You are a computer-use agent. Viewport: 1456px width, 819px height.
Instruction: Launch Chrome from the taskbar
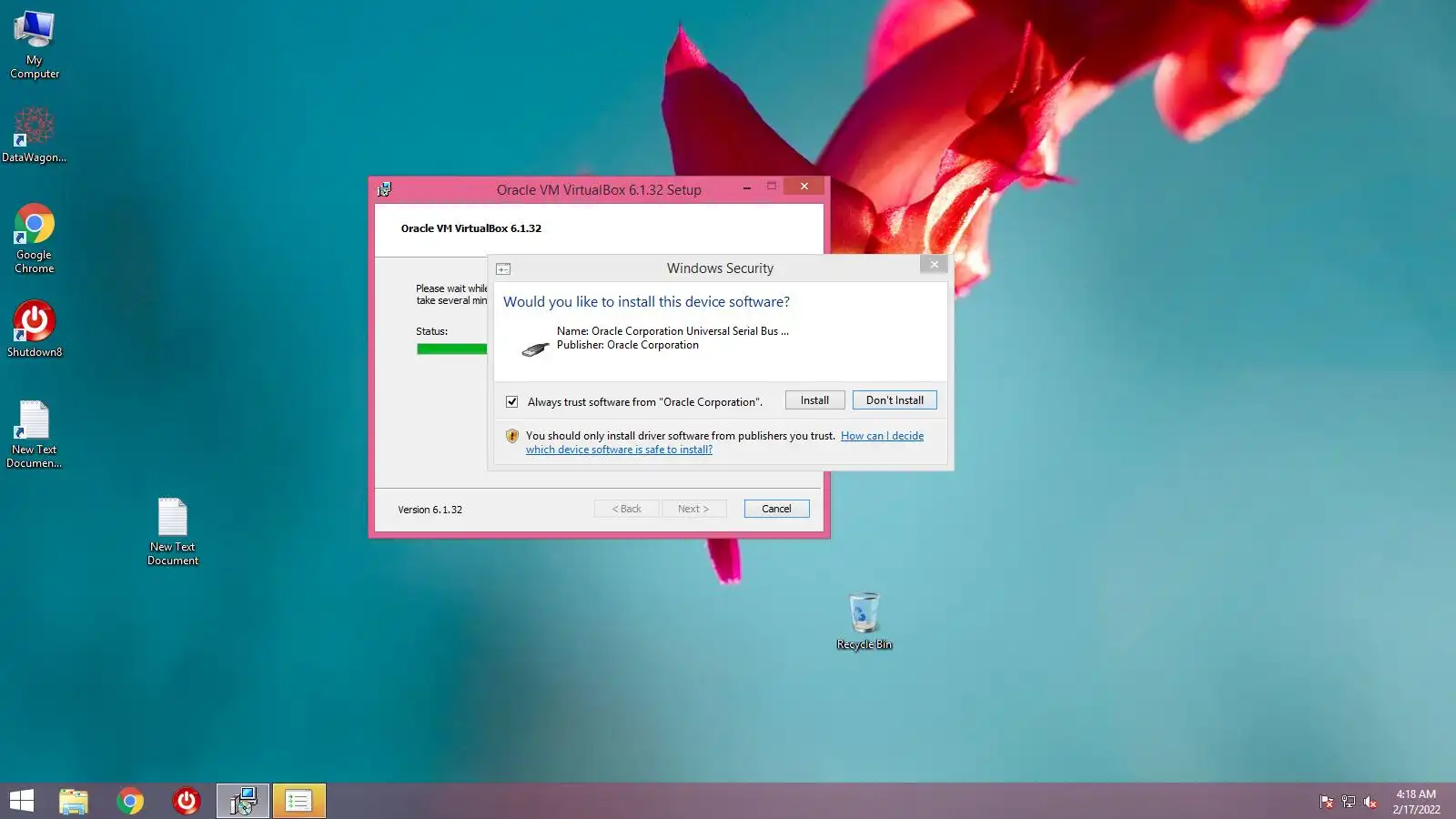[130, 801]
